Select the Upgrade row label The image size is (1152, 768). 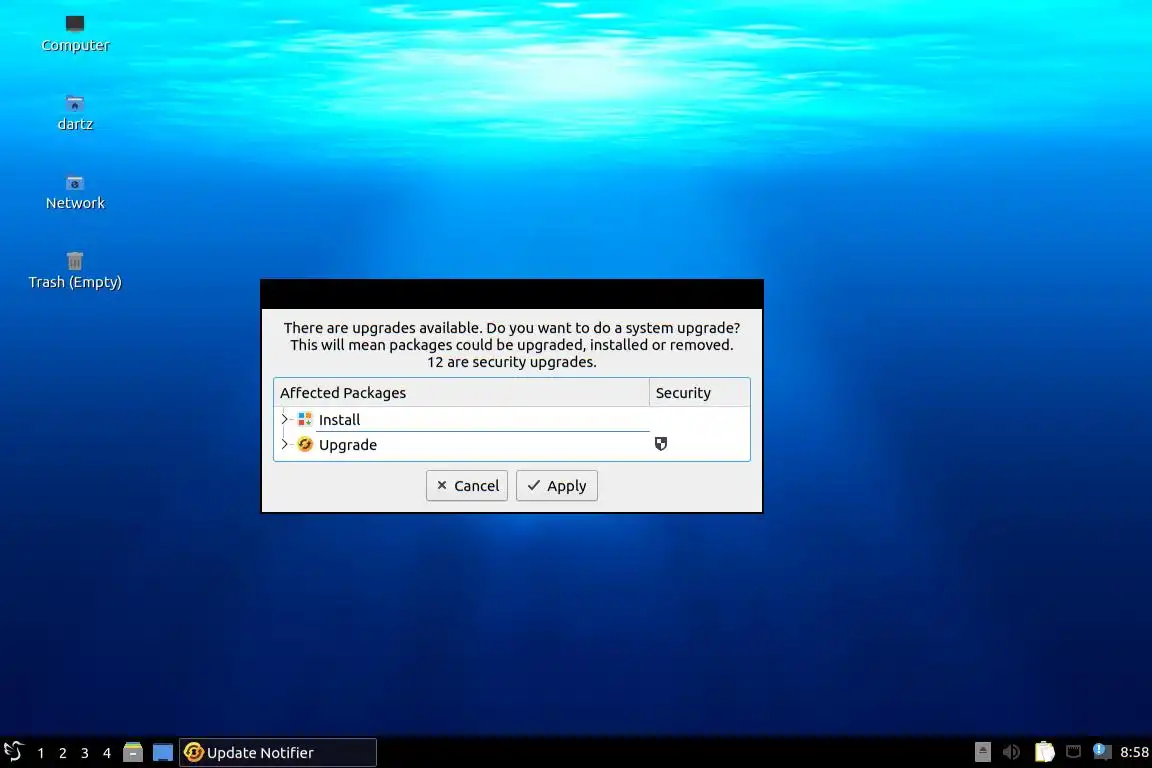348,445
